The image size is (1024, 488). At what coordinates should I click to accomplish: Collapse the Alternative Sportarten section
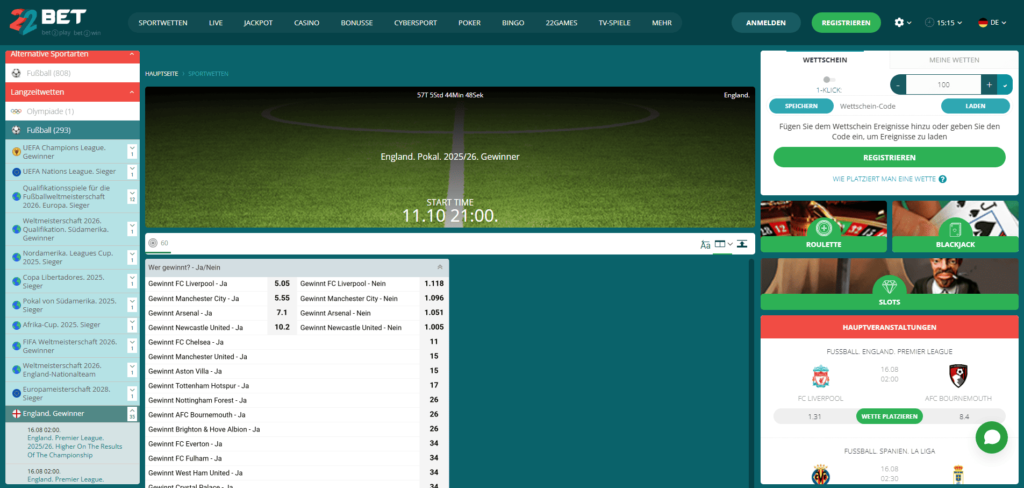132,54
